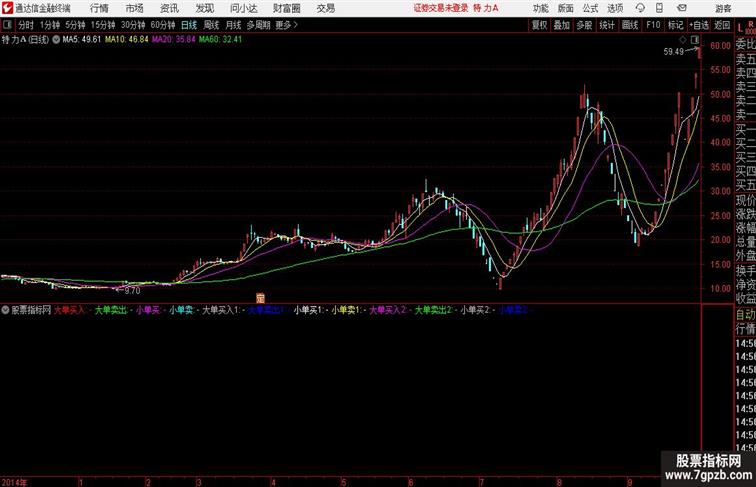Click the 标记 mark toolbar button
The width and height of the screenshot is (756, 487).
point(675,25)
